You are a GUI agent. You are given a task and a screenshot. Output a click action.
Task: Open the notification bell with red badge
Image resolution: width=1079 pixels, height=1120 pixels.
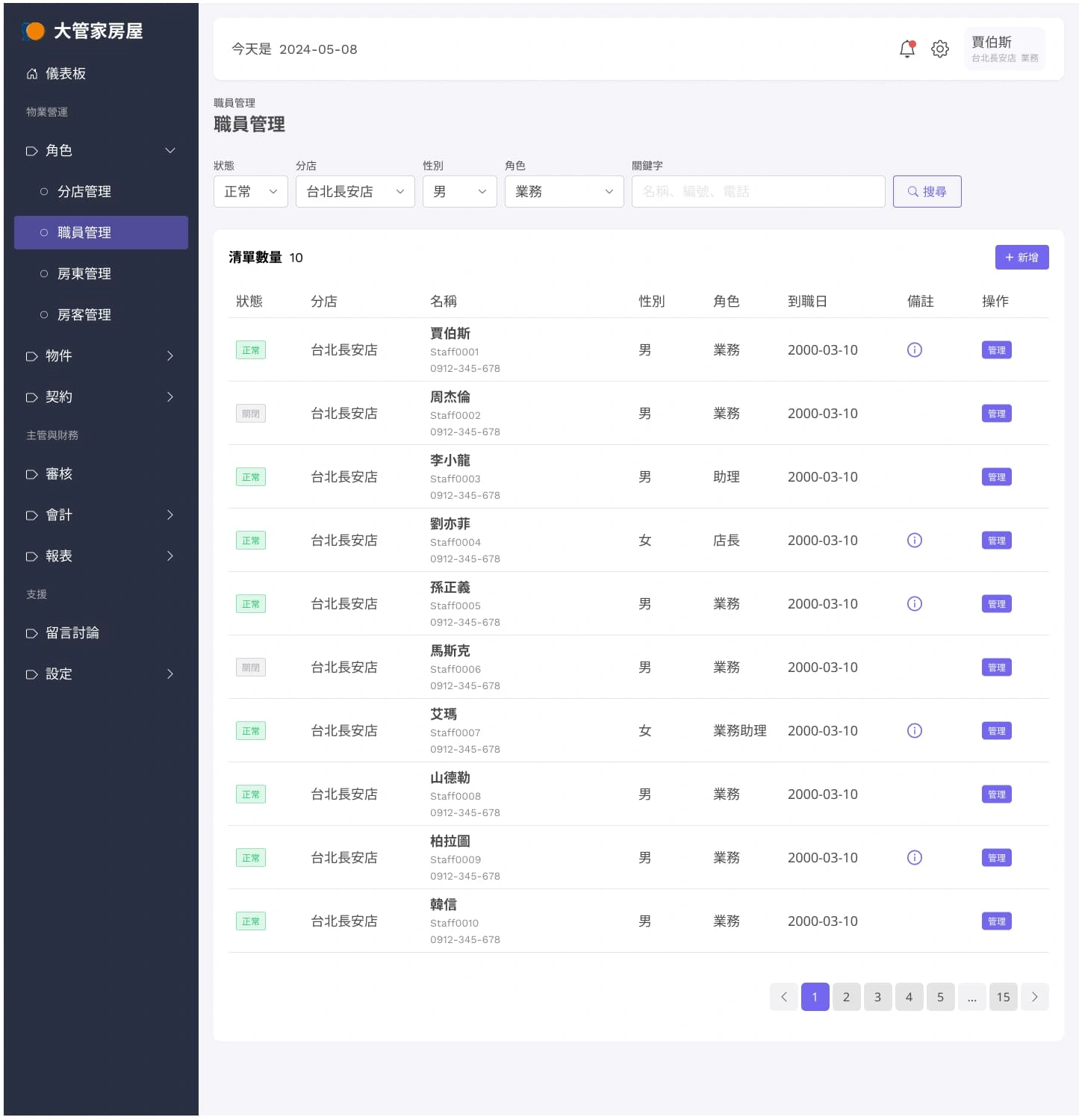(907, 49)
